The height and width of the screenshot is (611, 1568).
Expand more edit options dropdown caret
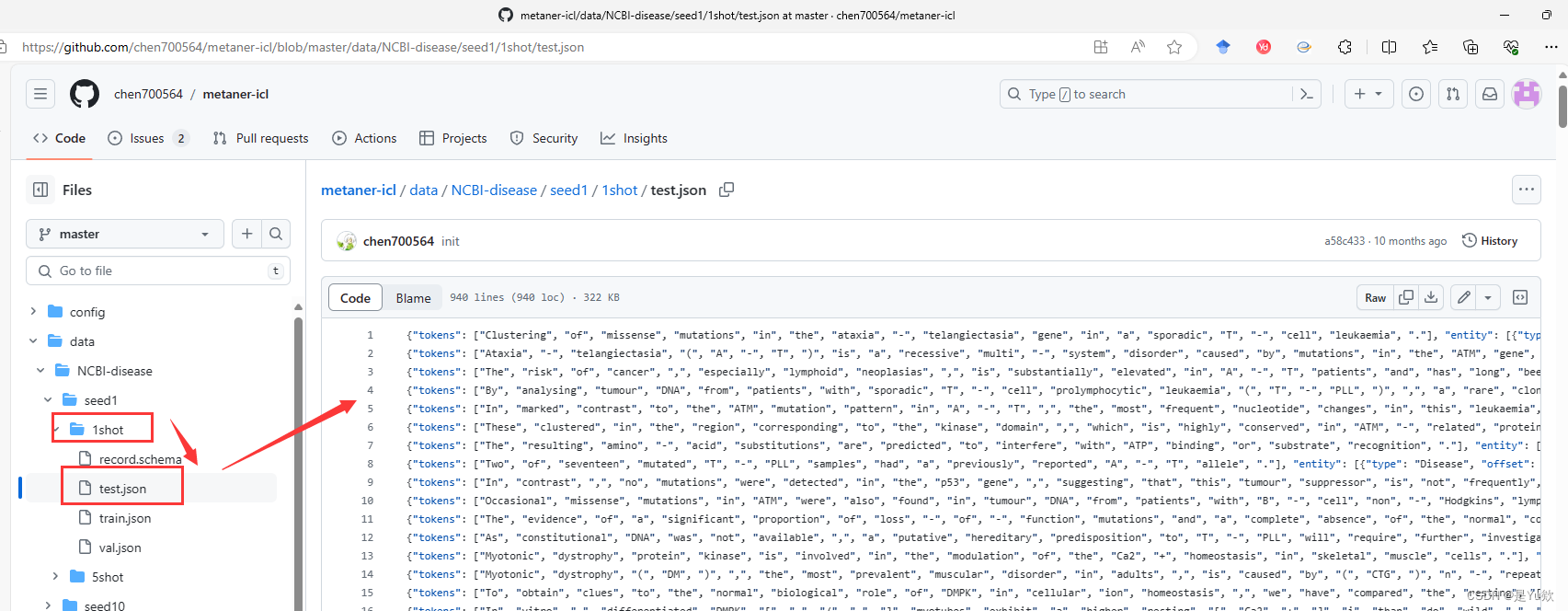1488,297
